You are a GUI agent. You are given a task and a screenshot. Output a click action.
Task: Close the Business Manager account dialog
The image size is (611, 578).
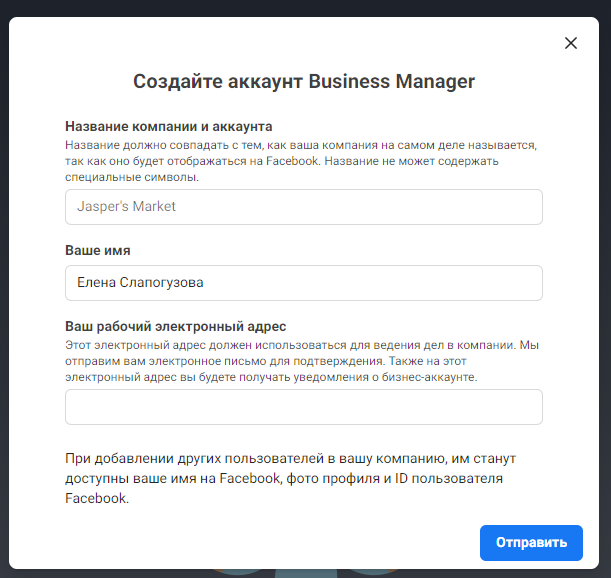571,43
